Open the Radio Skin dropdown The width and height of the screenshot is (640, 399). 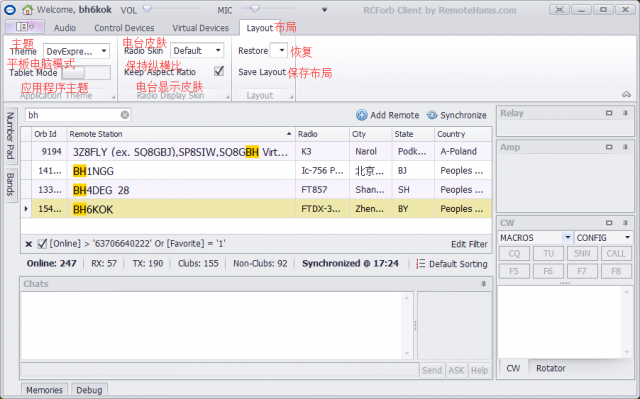point(218,51)
